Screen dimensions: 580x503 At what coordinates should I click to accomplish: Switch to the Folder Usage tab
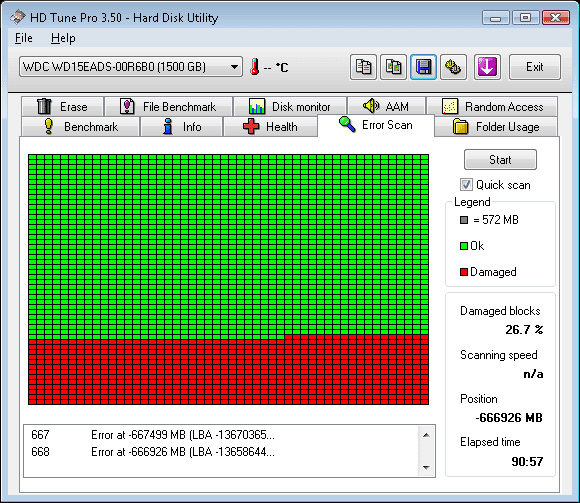496,127
